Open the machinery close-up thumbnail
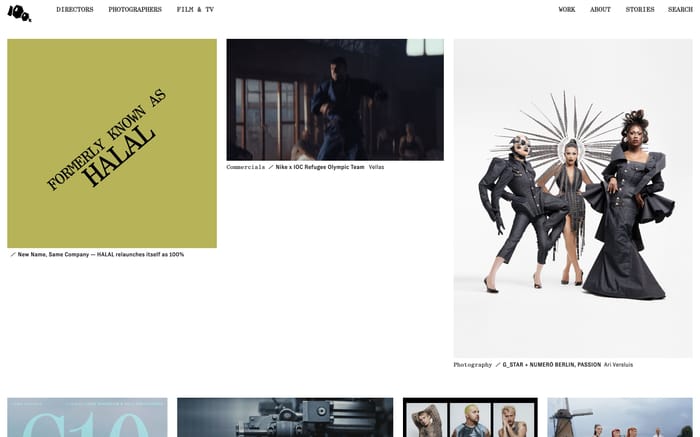The image size is (700, 437). pyautogui.click(x=285, y=417)
